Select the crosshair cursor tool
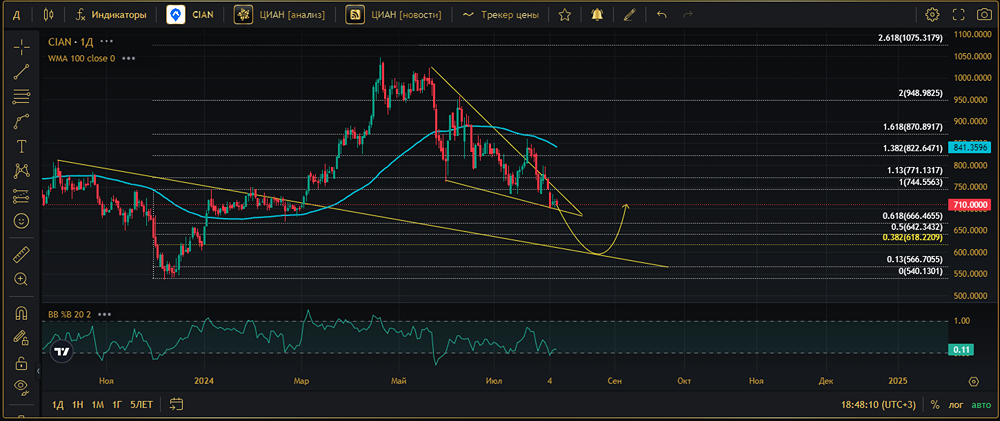1000x421 pixels. tap(22, 47)
